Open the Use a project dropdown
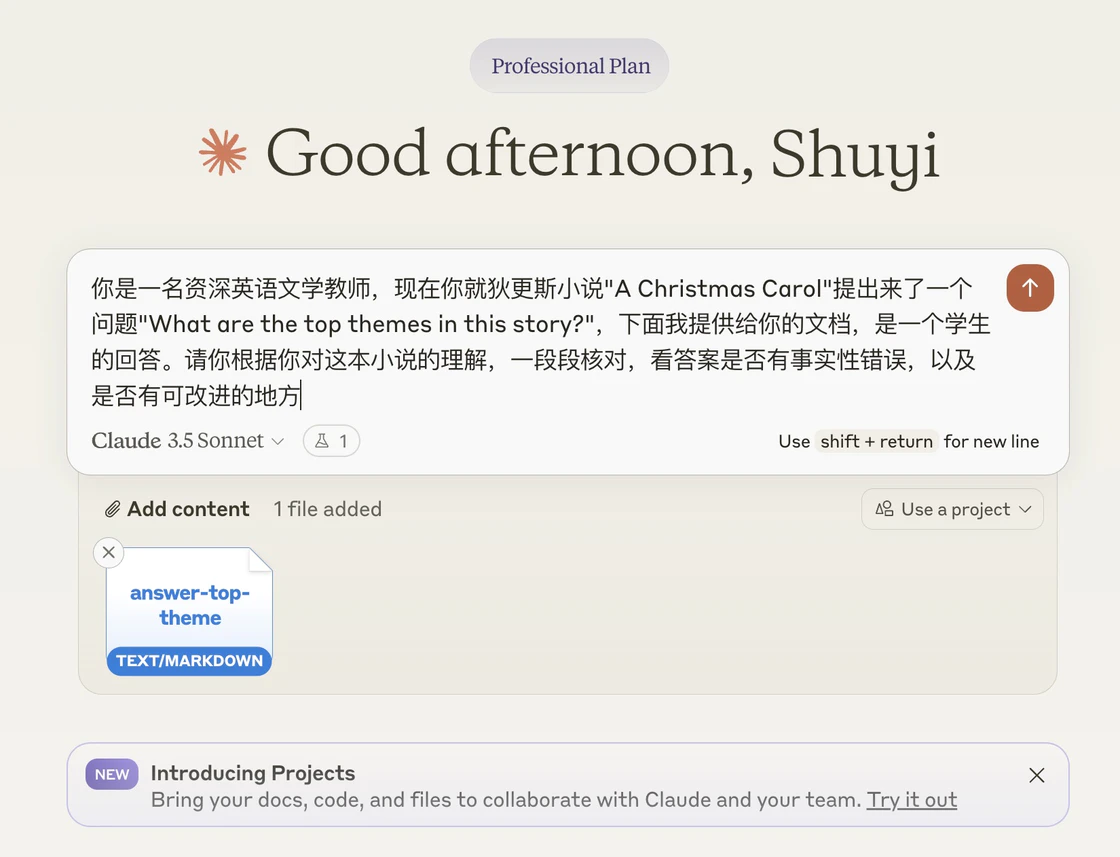1120x857 pixels. (952, 509)
